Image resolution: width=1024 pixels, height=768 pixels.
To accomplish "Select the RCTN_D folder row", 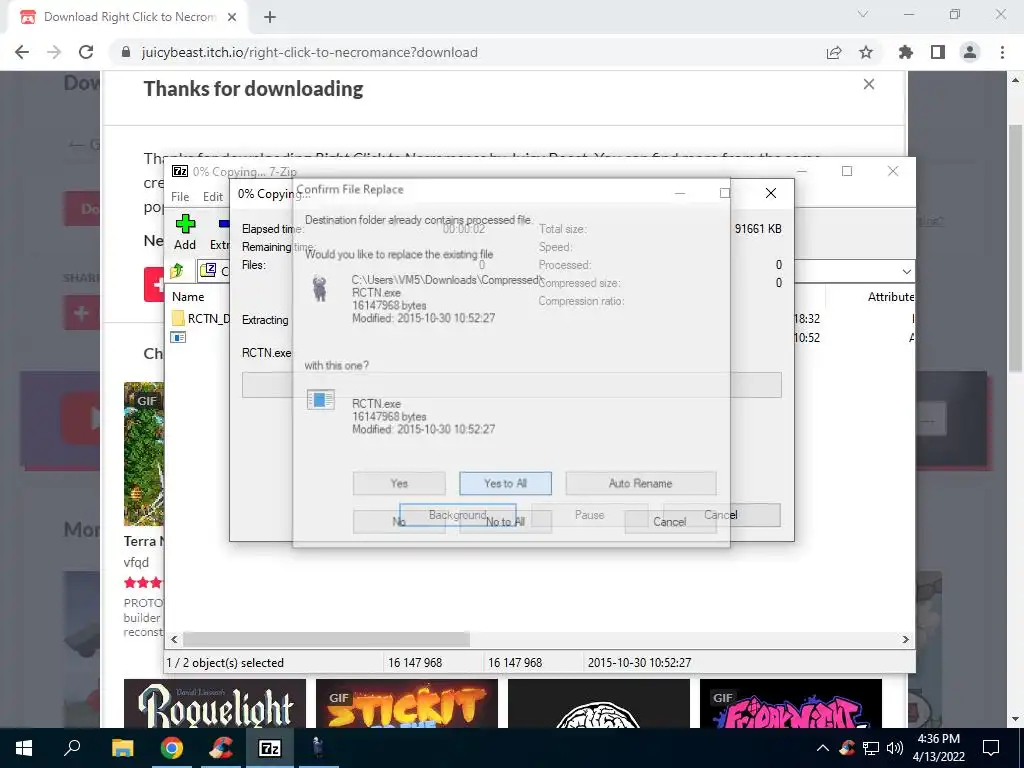I will 200,319.
